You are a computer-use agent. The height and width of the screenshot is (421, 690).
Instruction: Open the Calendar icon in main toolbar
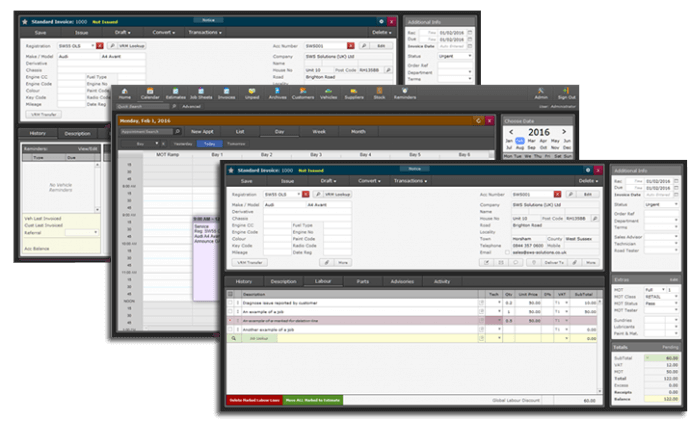(x=150, y=91)
